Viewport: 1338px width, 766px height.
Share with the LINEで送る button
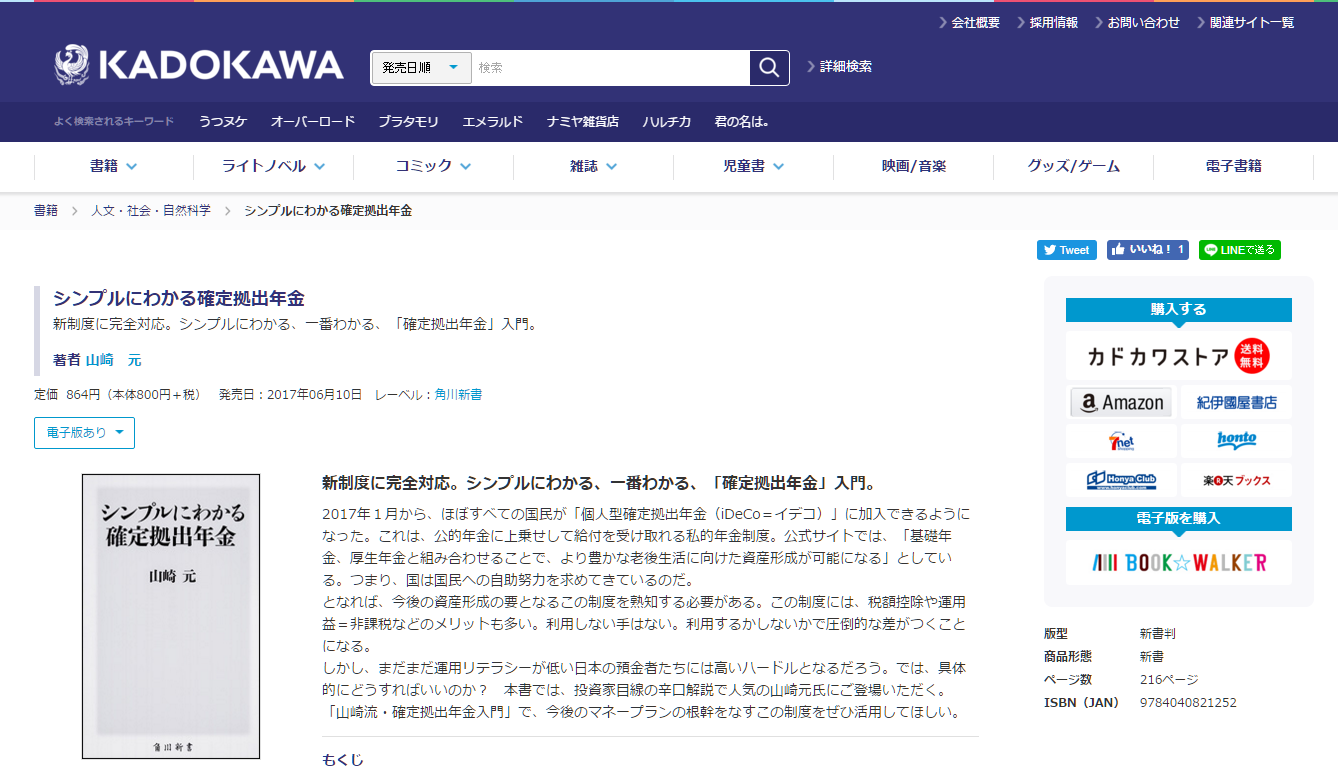(x=1240, y=250)
